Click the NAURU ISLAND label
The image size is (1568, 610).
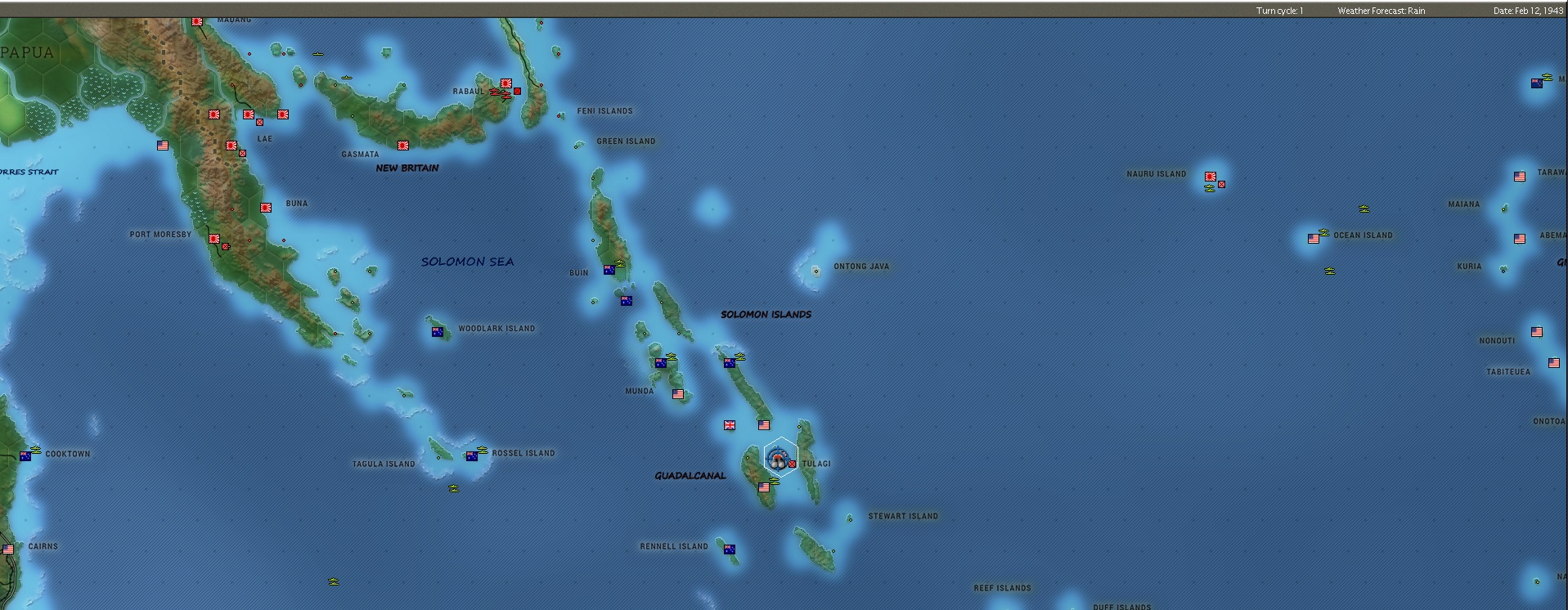pyautogui.click(x=1157, y=174)
